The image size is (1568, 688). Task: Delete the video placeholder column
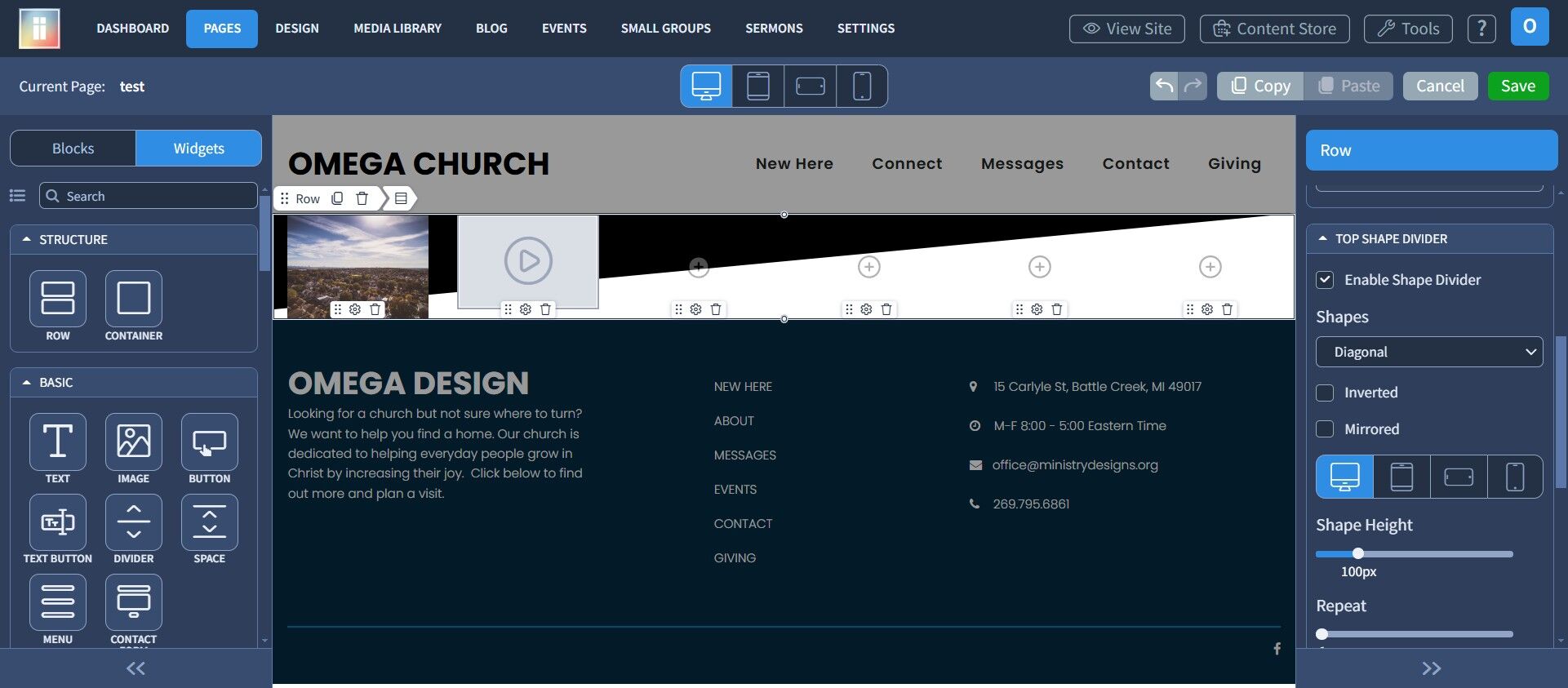[x=545, y=309]
